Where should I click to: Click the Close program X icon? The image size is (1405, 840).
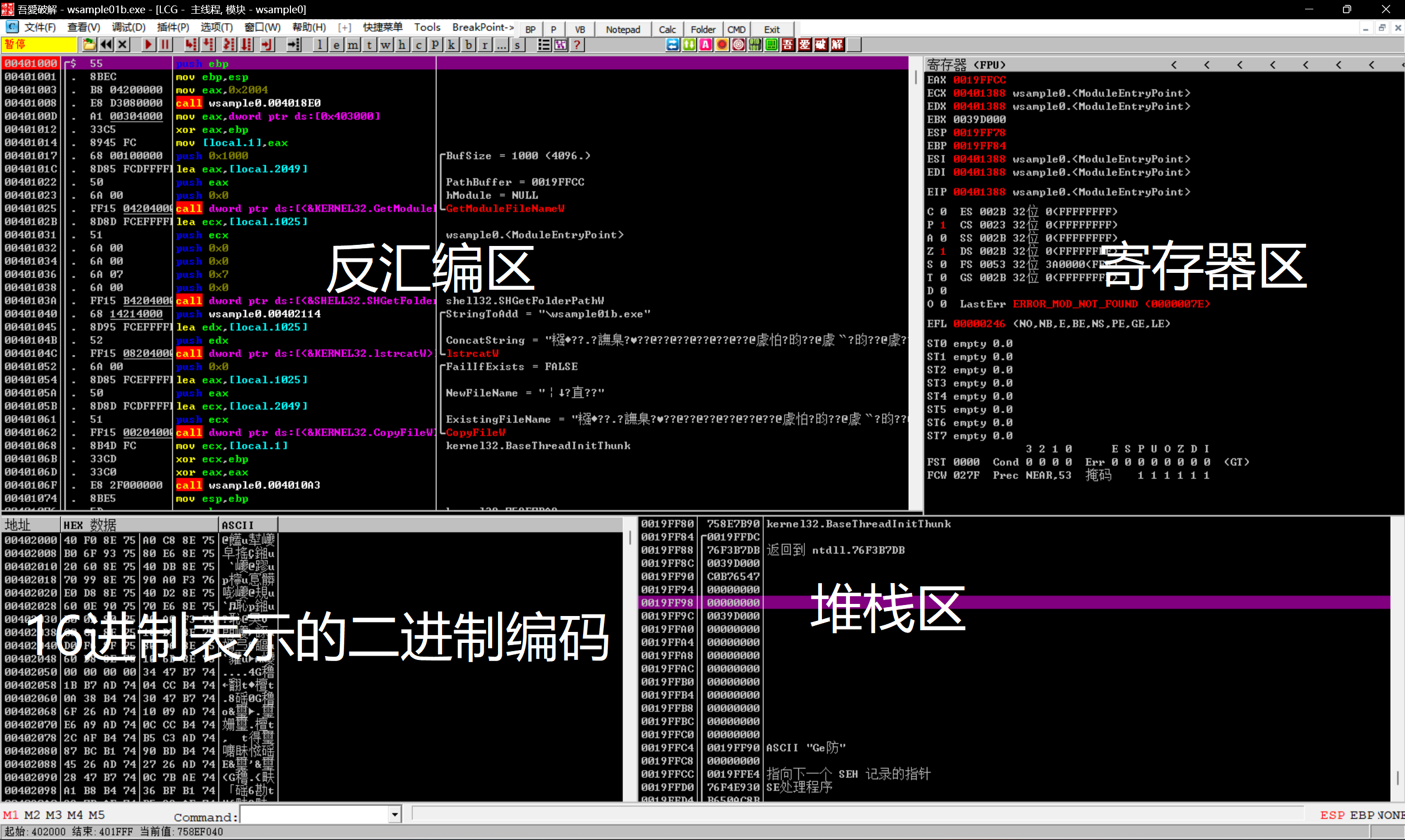123,44
